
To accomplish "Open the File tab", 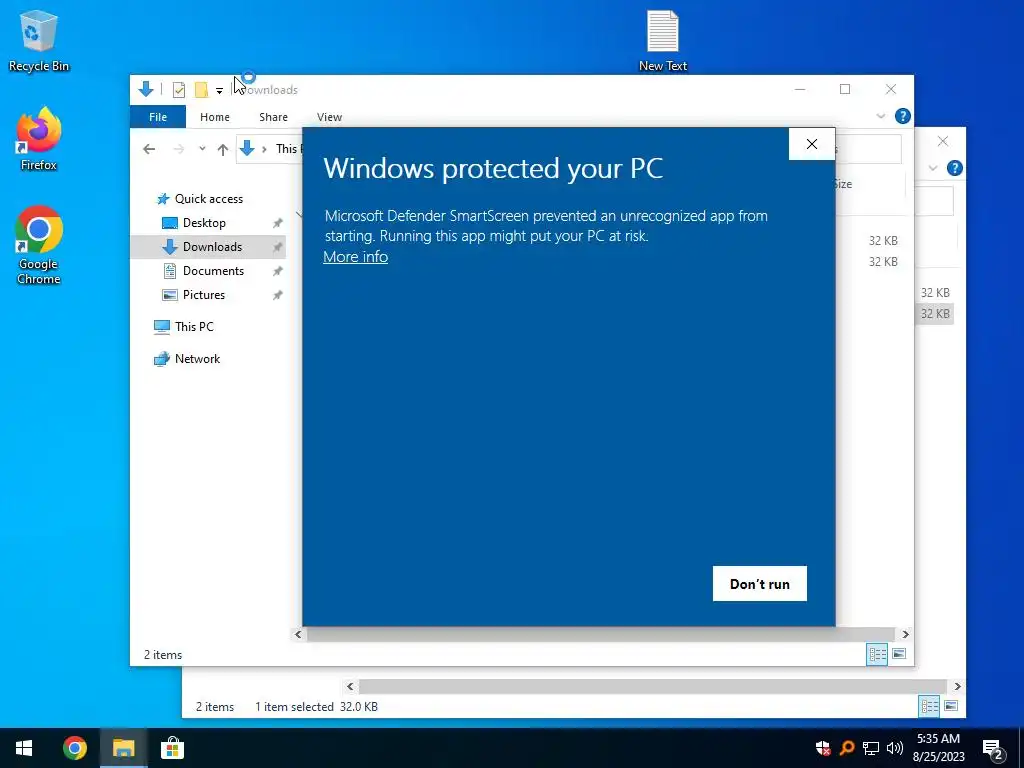I will [158, 117].
